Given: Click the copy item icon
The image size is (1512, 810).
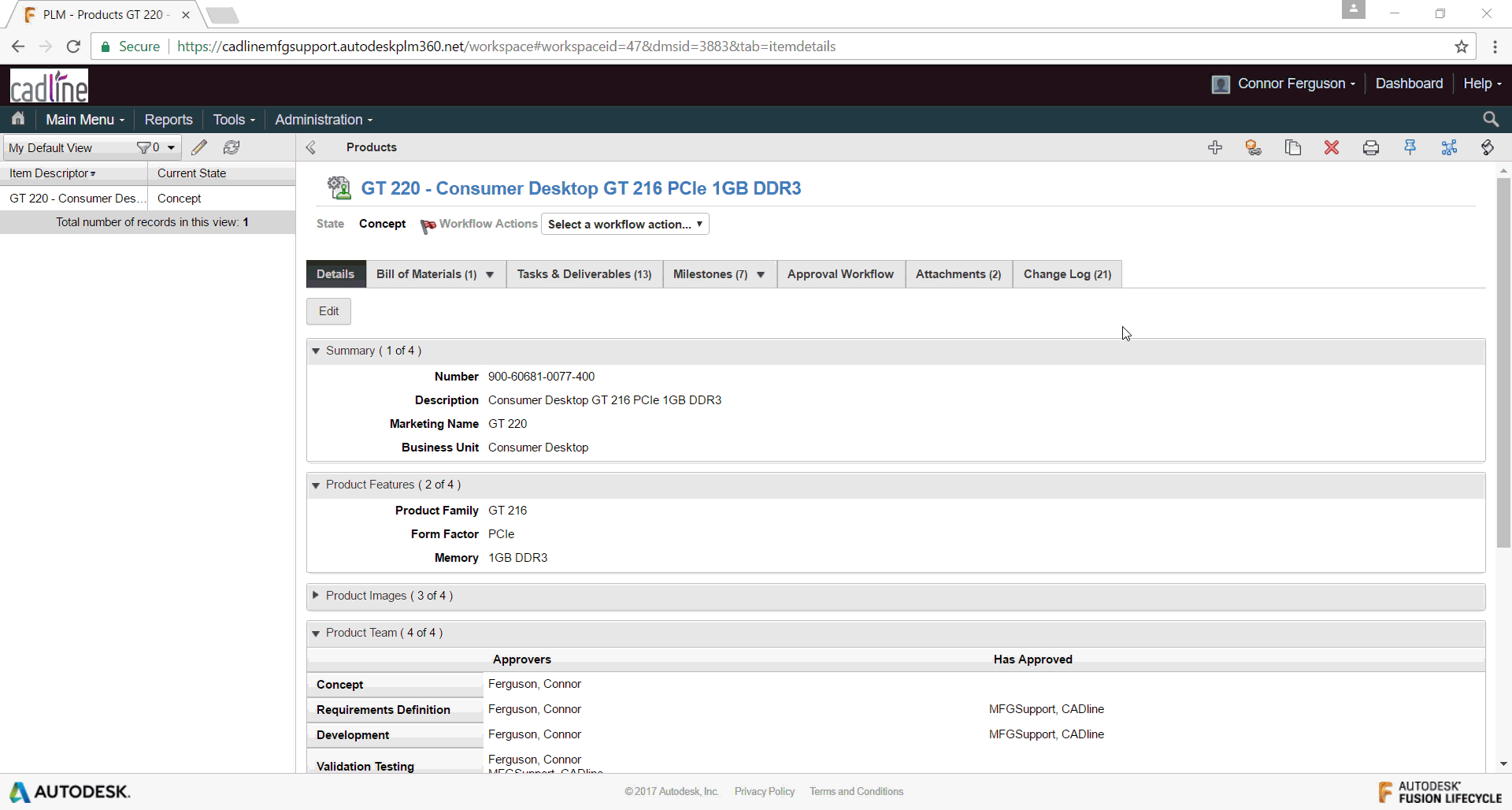Looking at the screenshot, I should (x=1292, y=147).
